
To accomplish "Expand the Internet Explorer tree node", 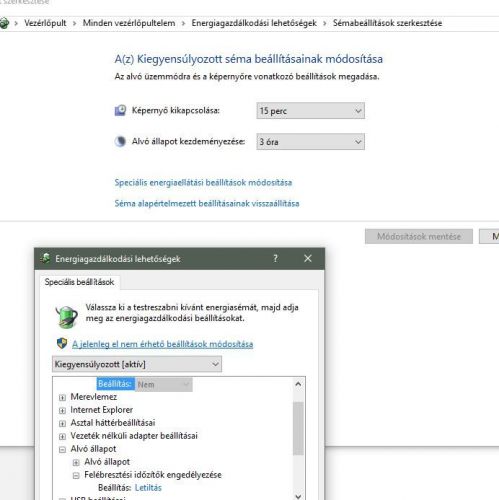I will (x=62, y=410).
